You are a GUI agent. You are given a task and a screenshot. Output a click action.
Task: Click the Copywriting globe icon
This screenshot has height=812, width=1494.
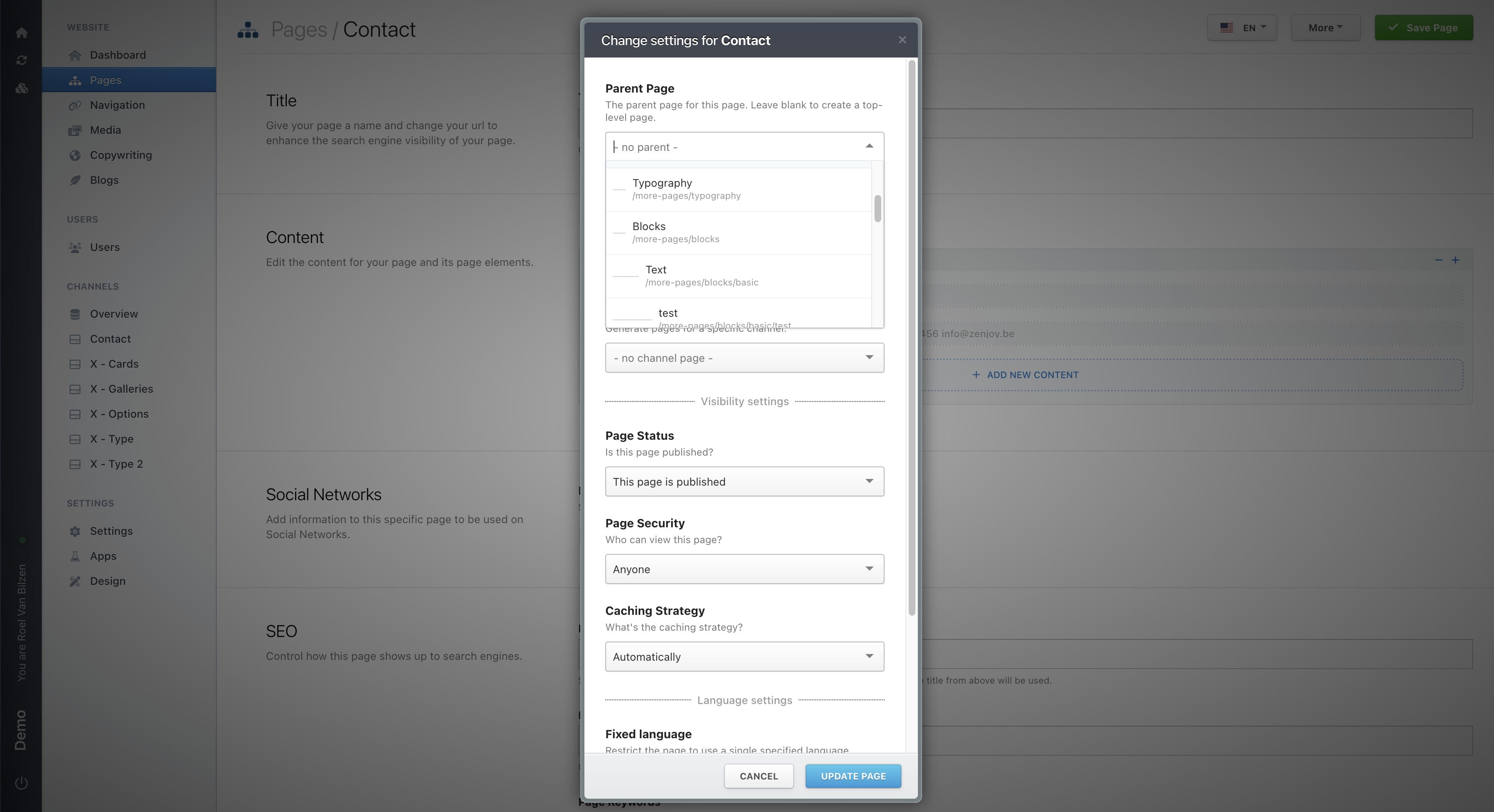[x=75, y=155]
